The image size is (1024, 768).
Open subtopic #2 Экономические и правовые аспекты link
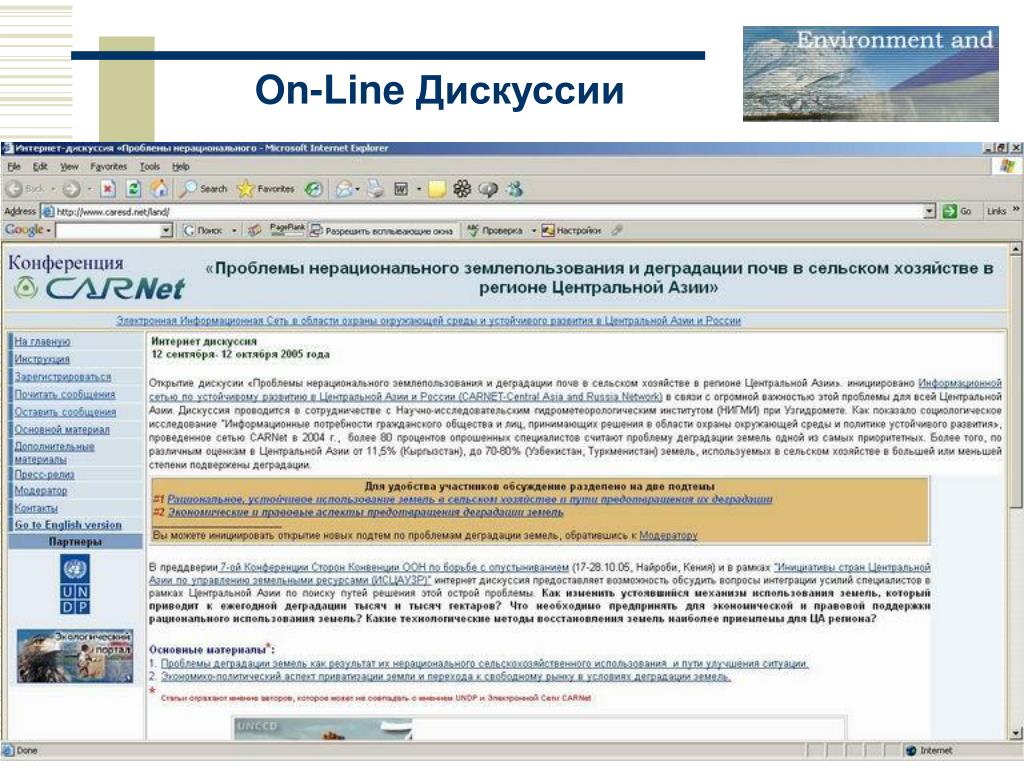[366, 513]
